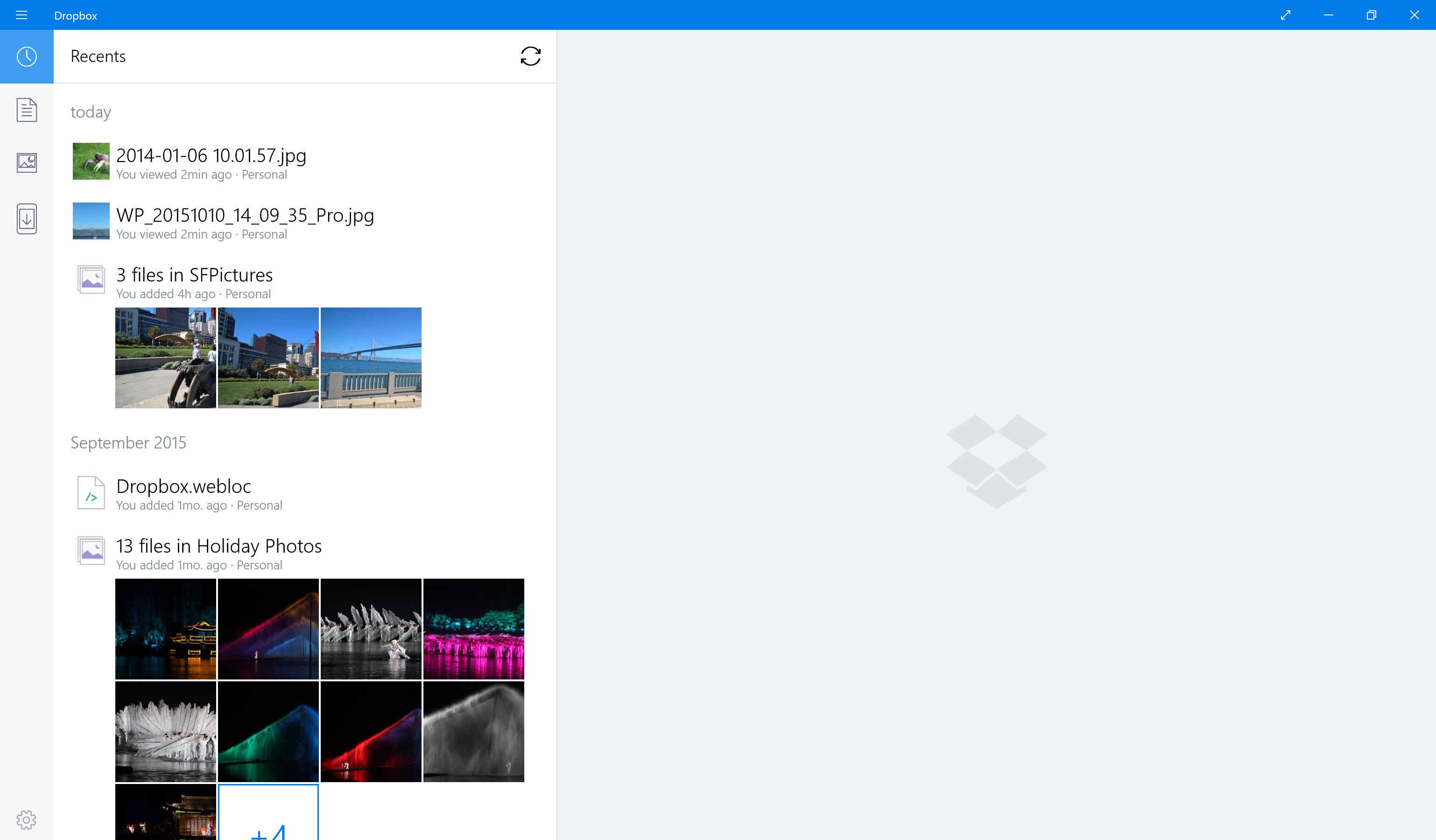The width and height of the screenshot is (1436, 840).
Task: Click the crab photo thumbnail icon
Action: [91, 161]
